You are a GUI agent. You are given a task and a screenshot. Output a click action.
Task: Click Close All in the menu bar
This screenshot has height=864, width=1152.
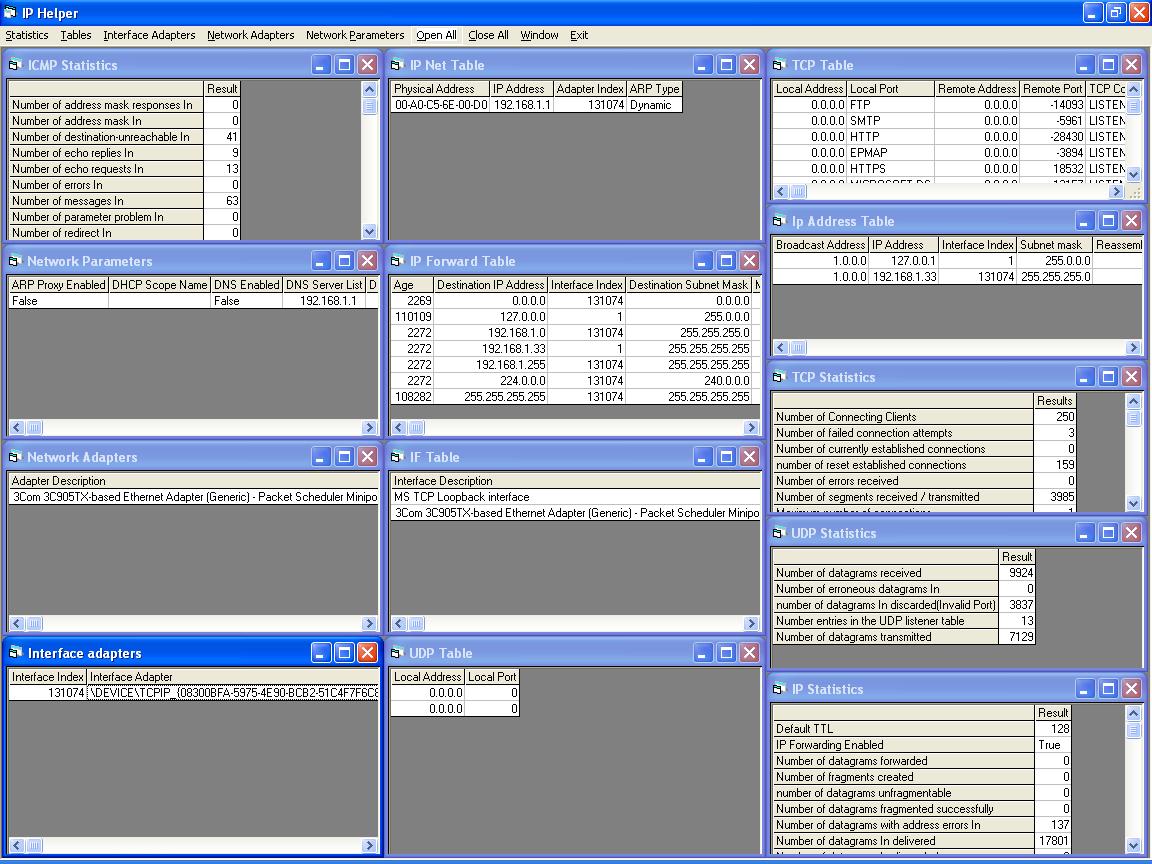488,35
